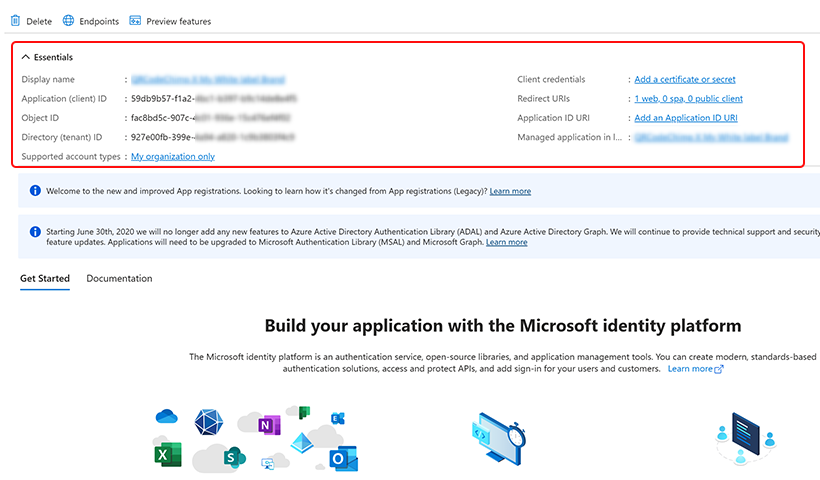Click the Exchange icon in illustration

pos(338,418)
